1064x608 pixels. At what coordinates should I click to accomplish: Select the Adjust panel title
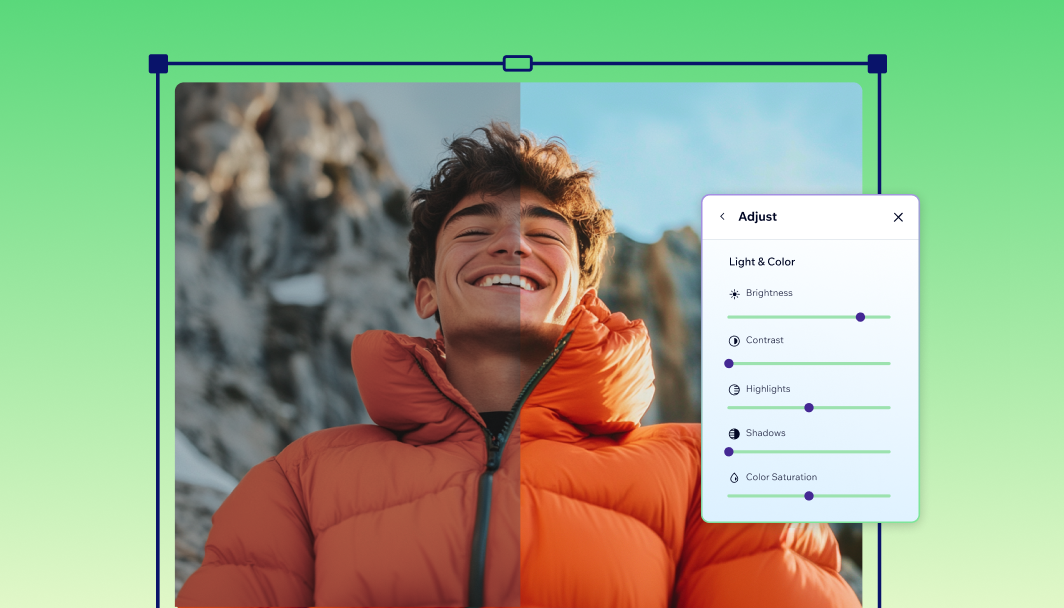(x=757, y=216)
